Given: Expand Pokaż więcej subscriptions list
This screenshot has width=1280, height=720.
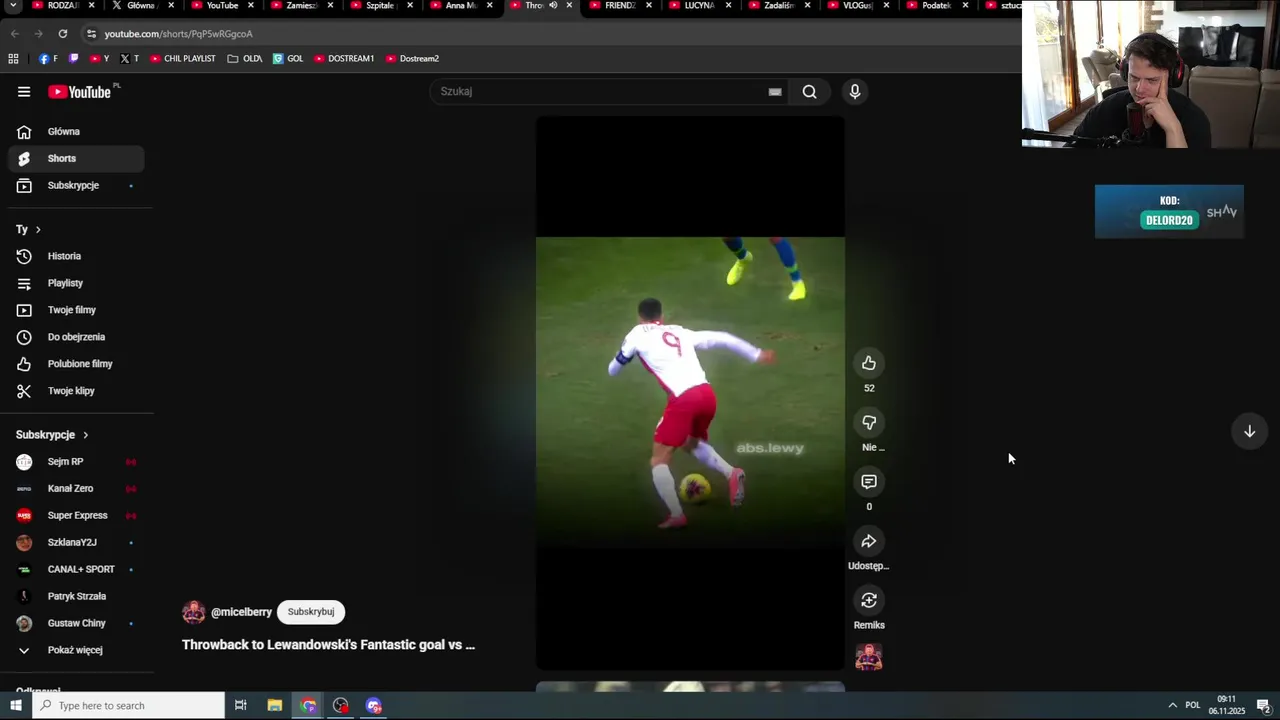Looking at the screenshot, I should pyautogui.click(x=76, y=650).
